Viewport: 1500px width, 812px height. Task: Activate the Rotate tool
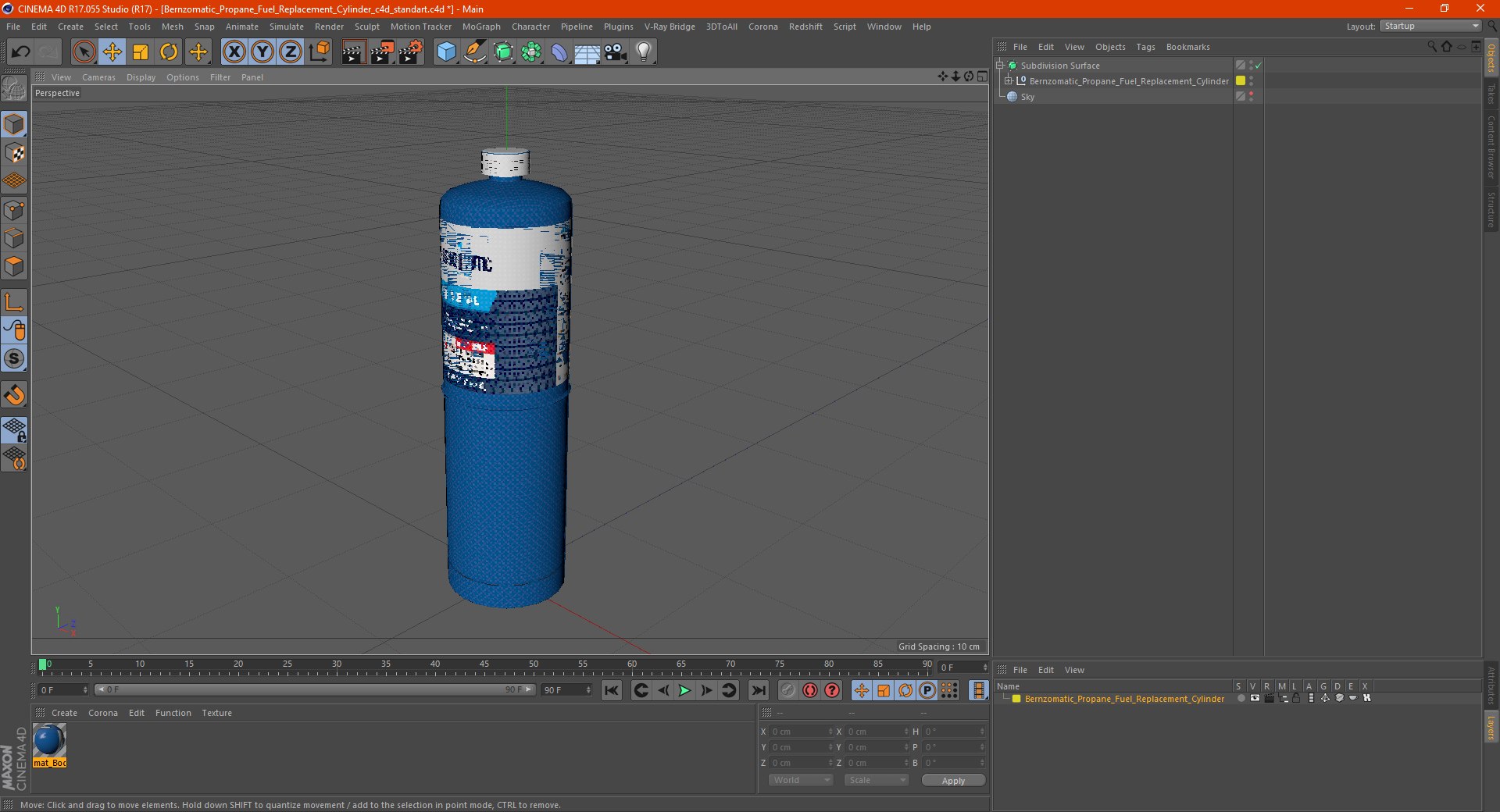click(x=169, y=52)
